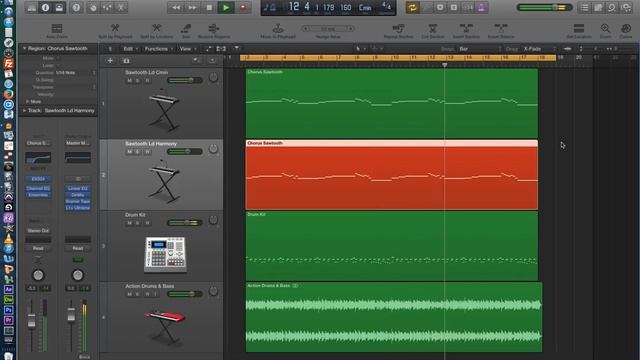Fast forward the playhead

(192, 7)
